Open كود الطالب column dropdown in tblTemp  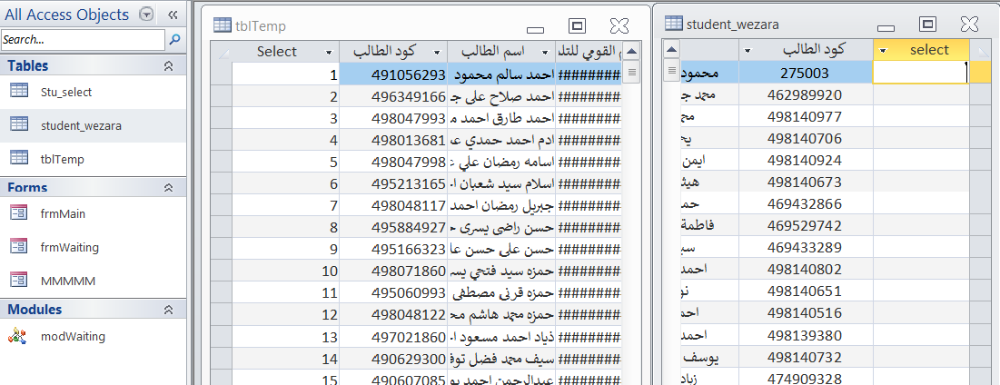pyautogui.click(x=437, y=52)
